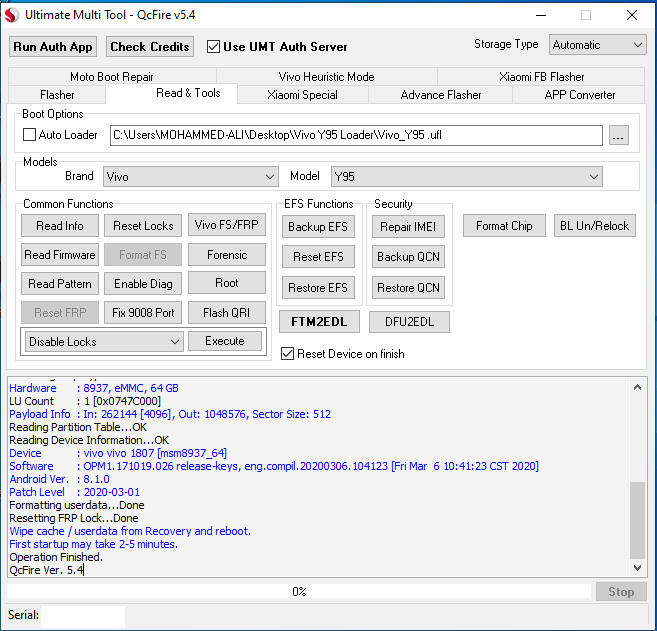
Task: Click the Execute button
Action: point(225,341)
